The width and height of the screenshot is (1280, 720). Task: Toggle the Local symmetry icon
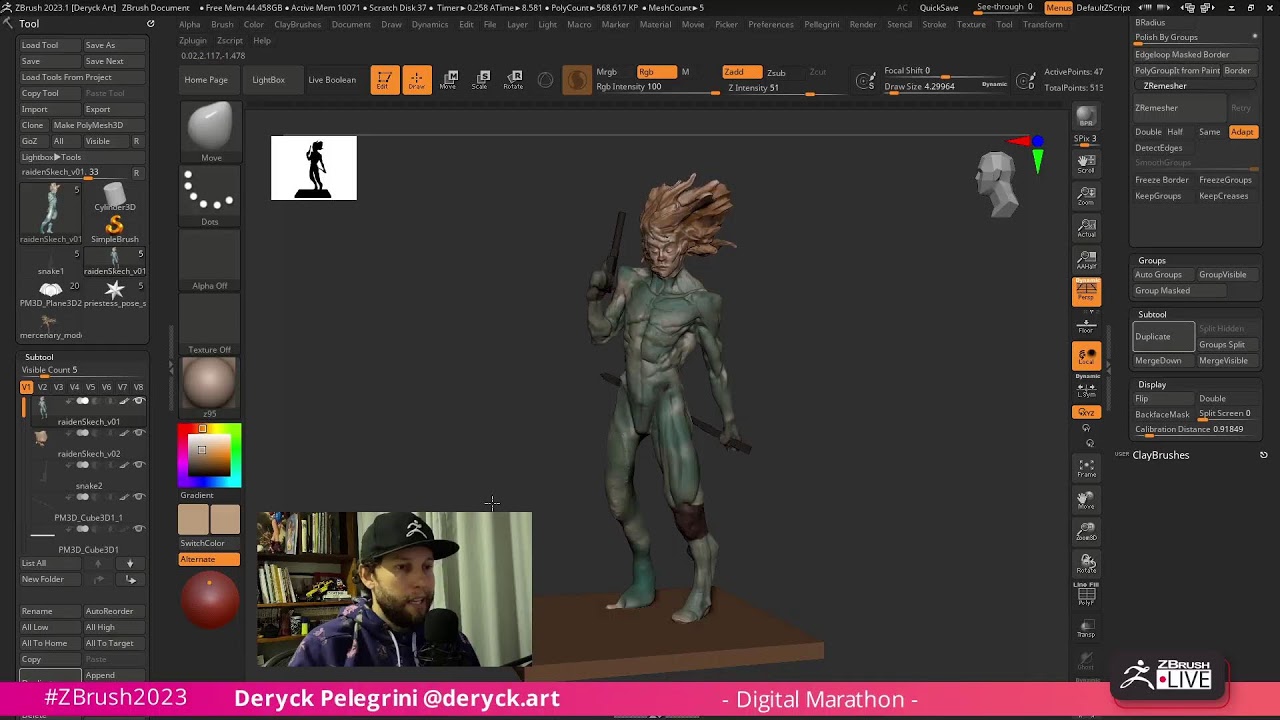1086,357
